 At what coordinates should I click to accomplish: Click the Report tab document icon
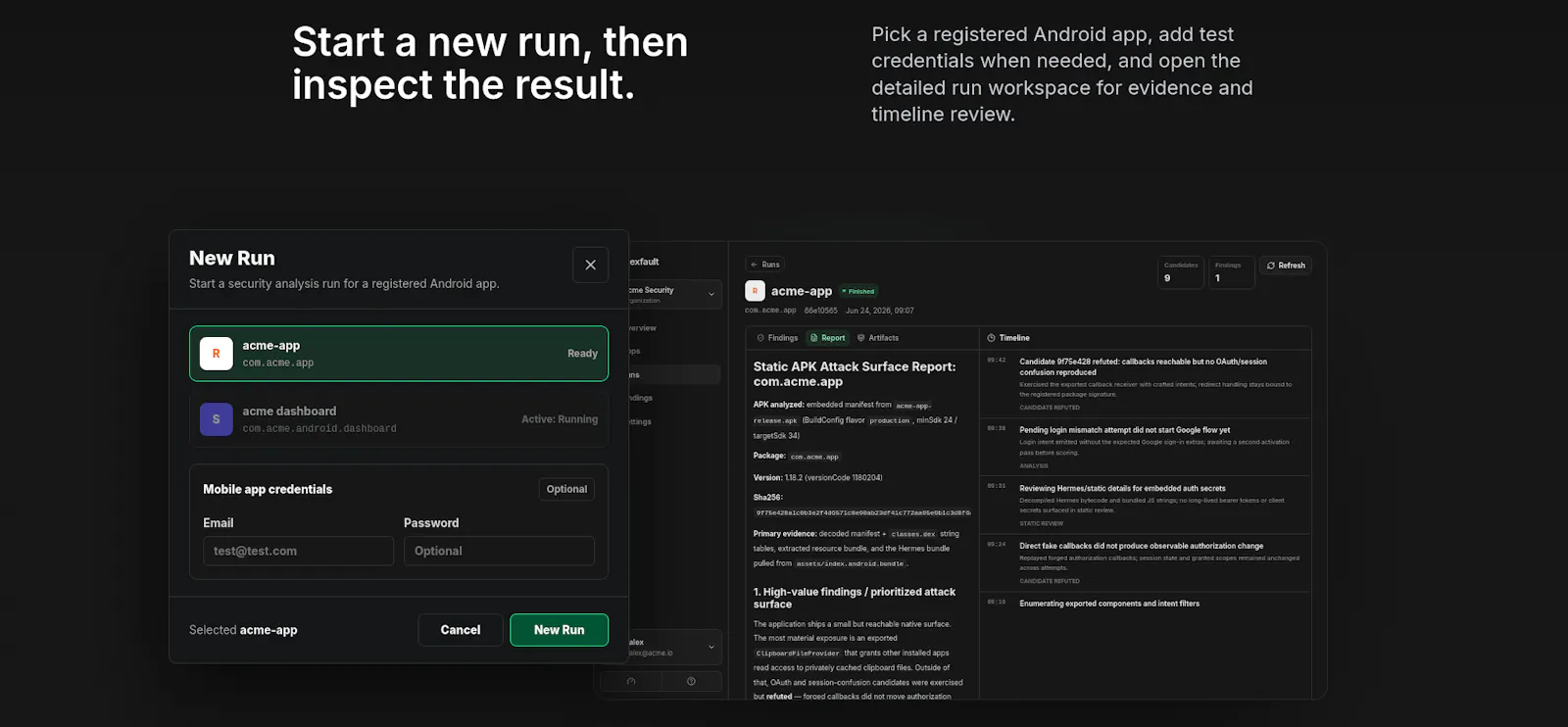813,338
